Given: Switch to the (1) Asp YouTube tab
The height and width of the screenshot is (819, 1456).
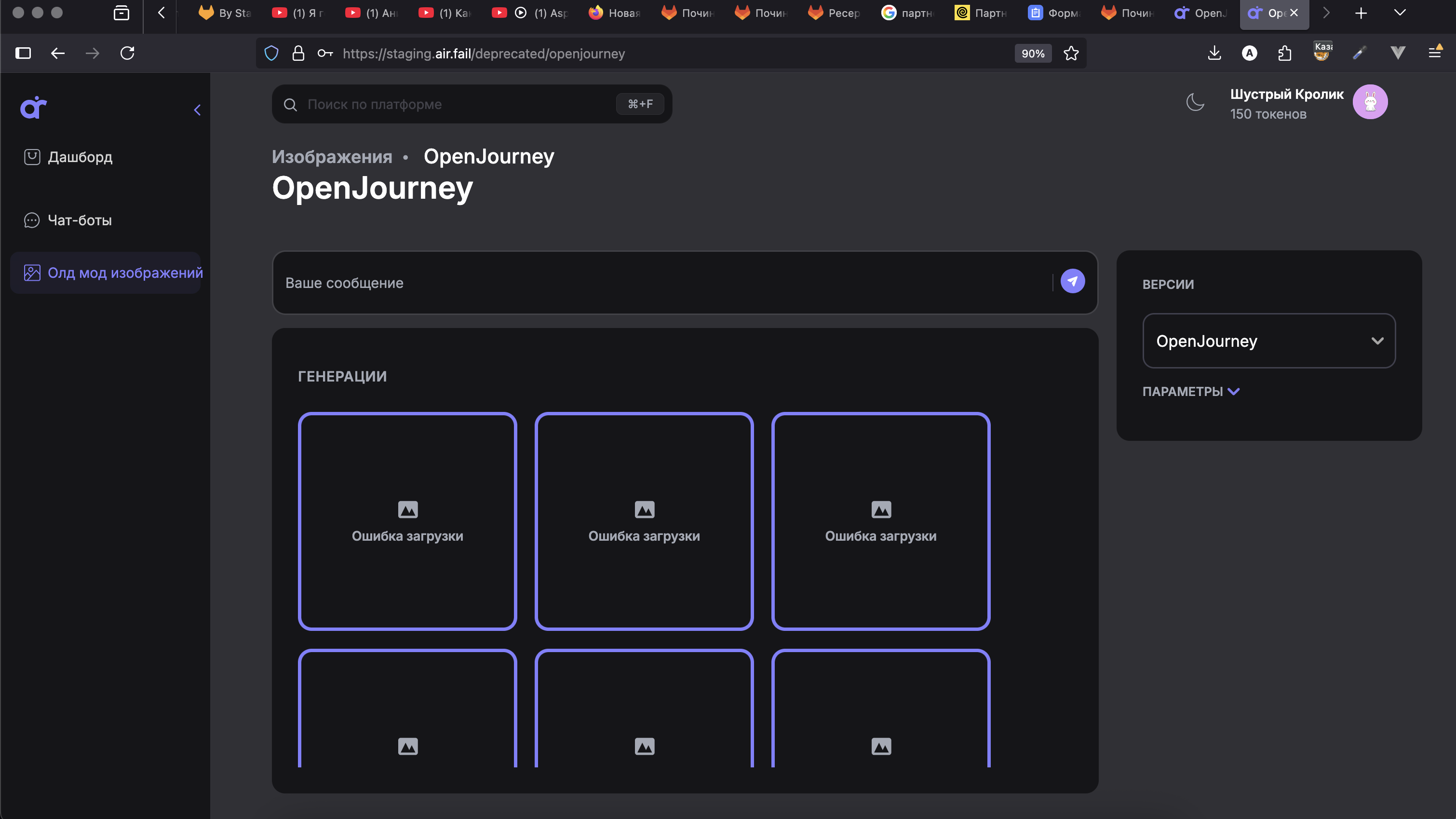Looking at the screenshot, I should (531, 13).
